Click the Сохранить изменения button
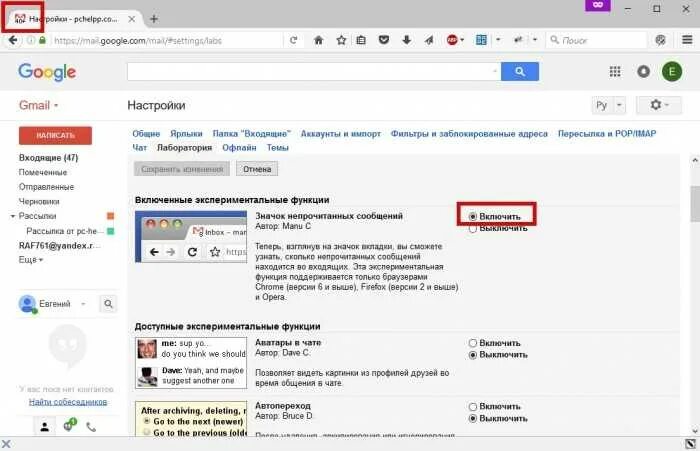 pyautogui.click(x=182, y=169)
